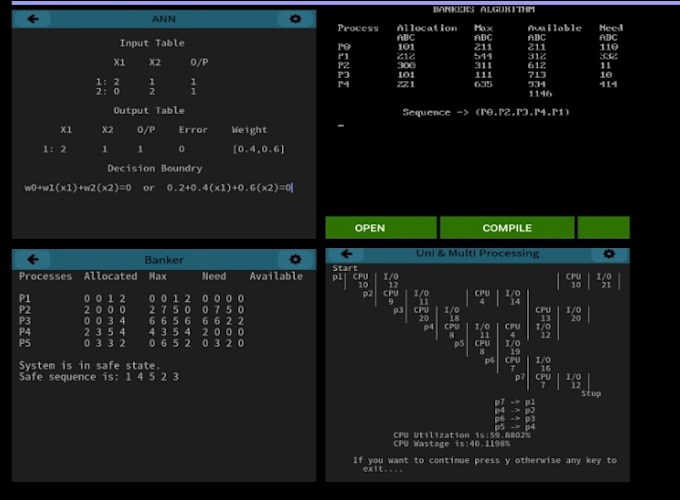Click the Output Table heading
The width and height of the screenshot is (680, 500).
coord(149,111)
